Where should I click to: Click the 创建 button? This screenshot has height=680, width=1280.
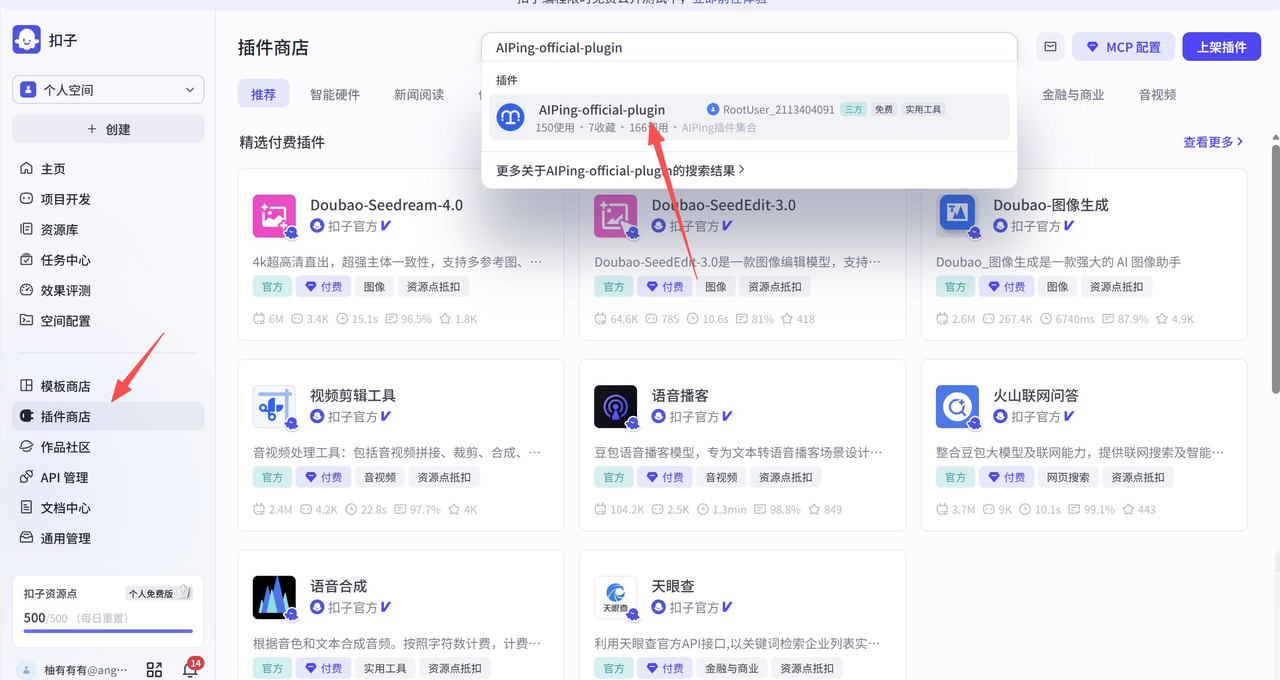pos(108,129)
